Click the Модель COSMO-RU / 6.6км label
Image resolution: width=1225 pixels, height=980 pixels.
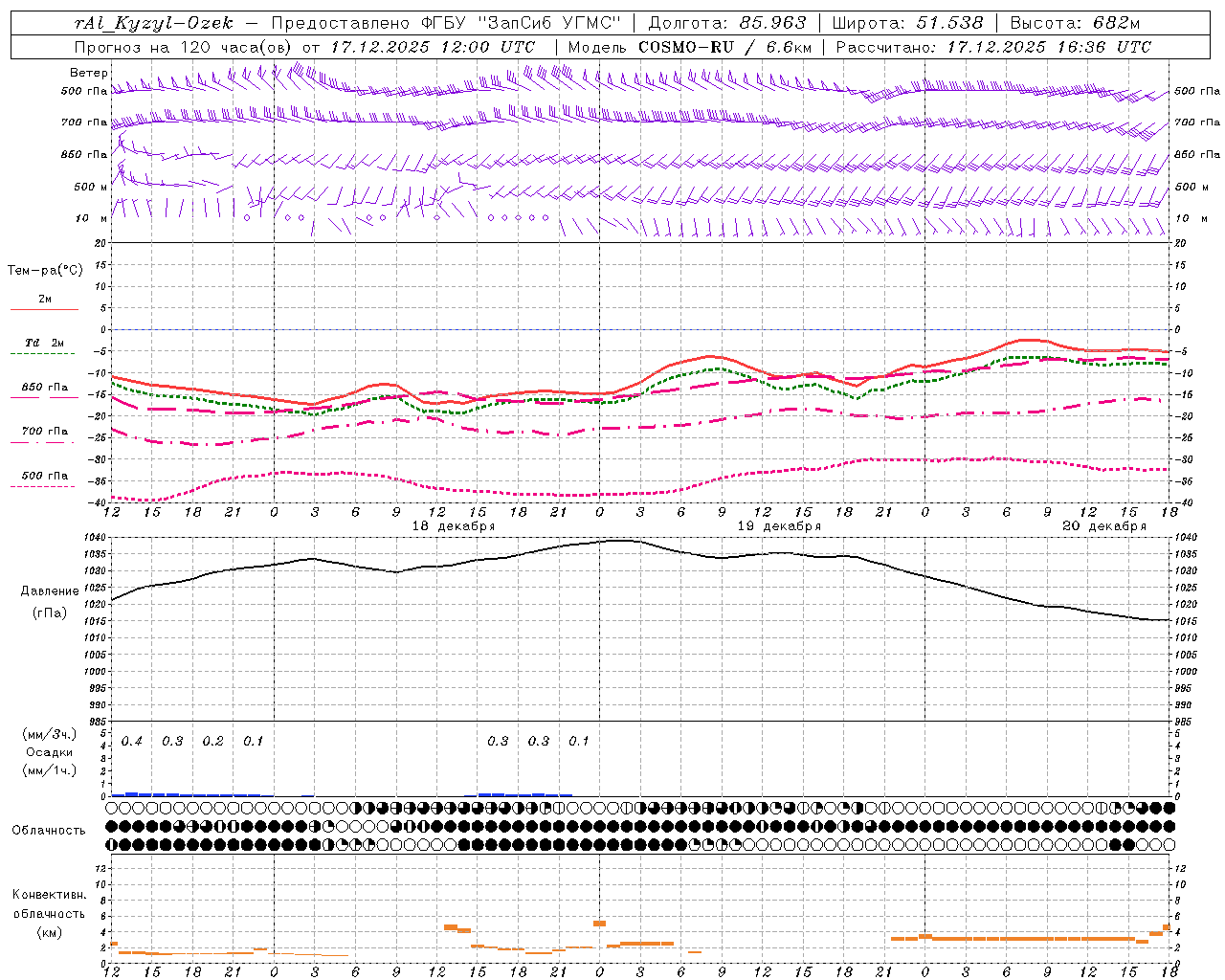(x=690, y=46)
